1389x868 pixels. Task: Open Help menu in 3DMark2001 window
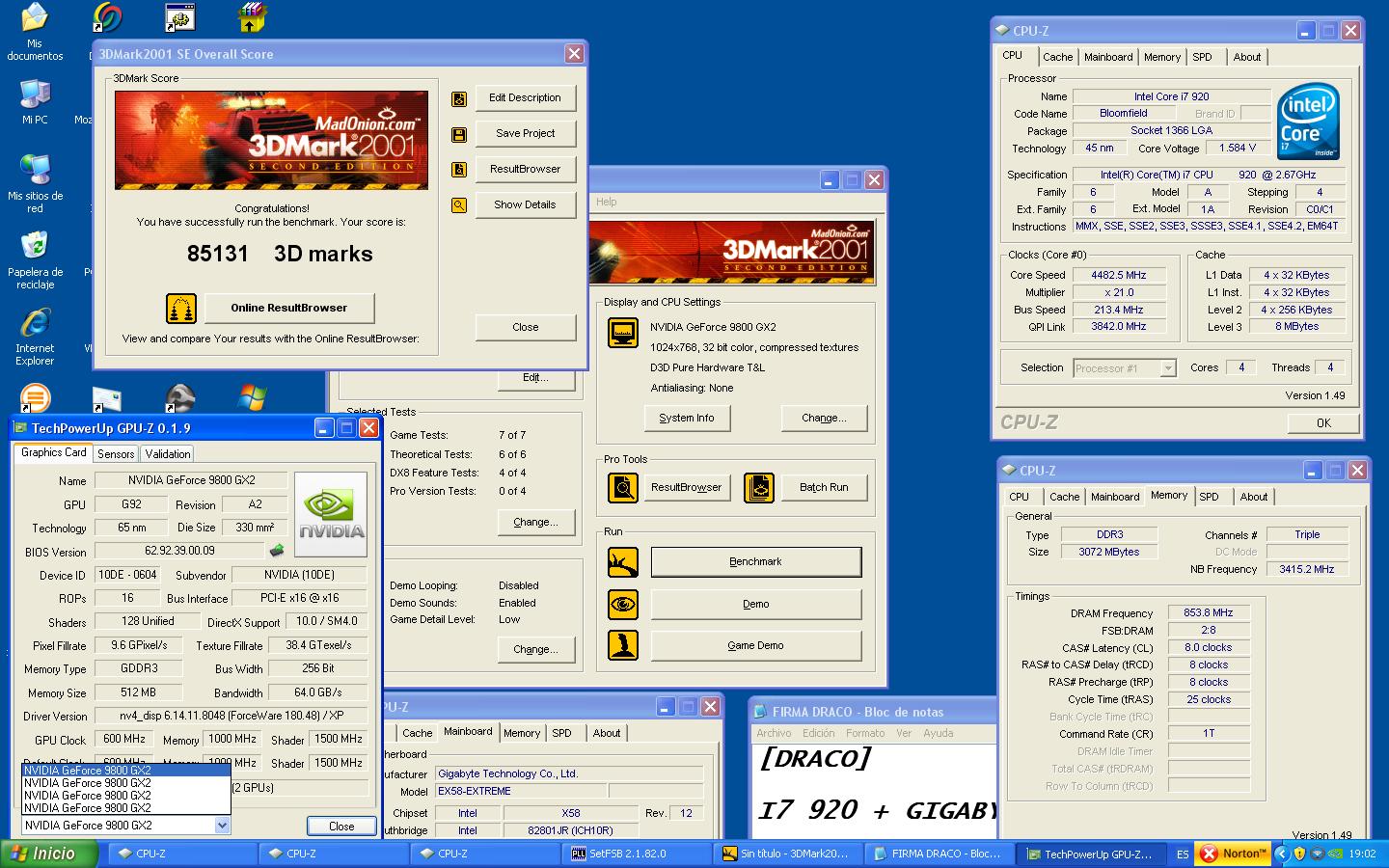[x=607, y=203]
